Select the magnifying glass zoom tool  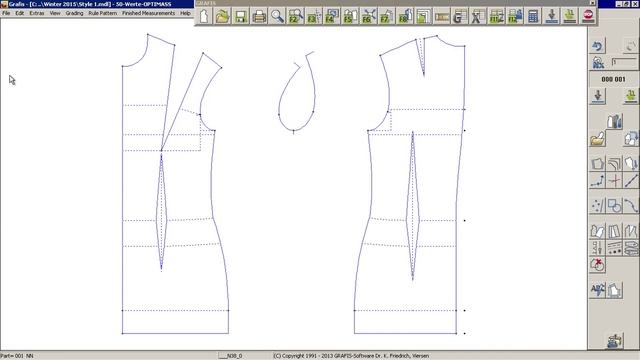[x=278, y=16]
